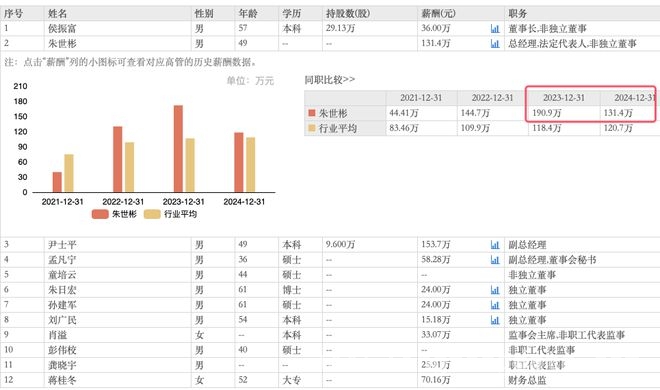Click salary value 70.16万
The height and width of the screenshot is (390, 660).
point(436,380)
